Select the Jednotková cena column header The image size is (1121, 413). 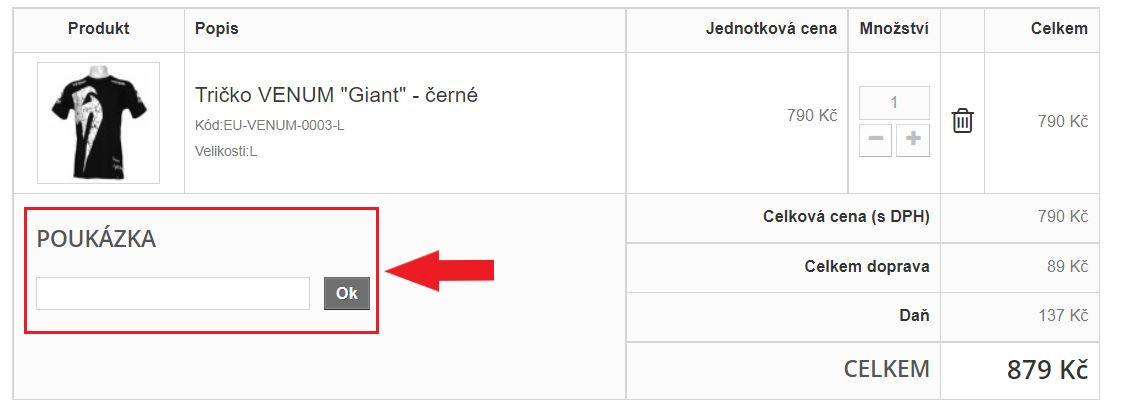tap(771, 29)
